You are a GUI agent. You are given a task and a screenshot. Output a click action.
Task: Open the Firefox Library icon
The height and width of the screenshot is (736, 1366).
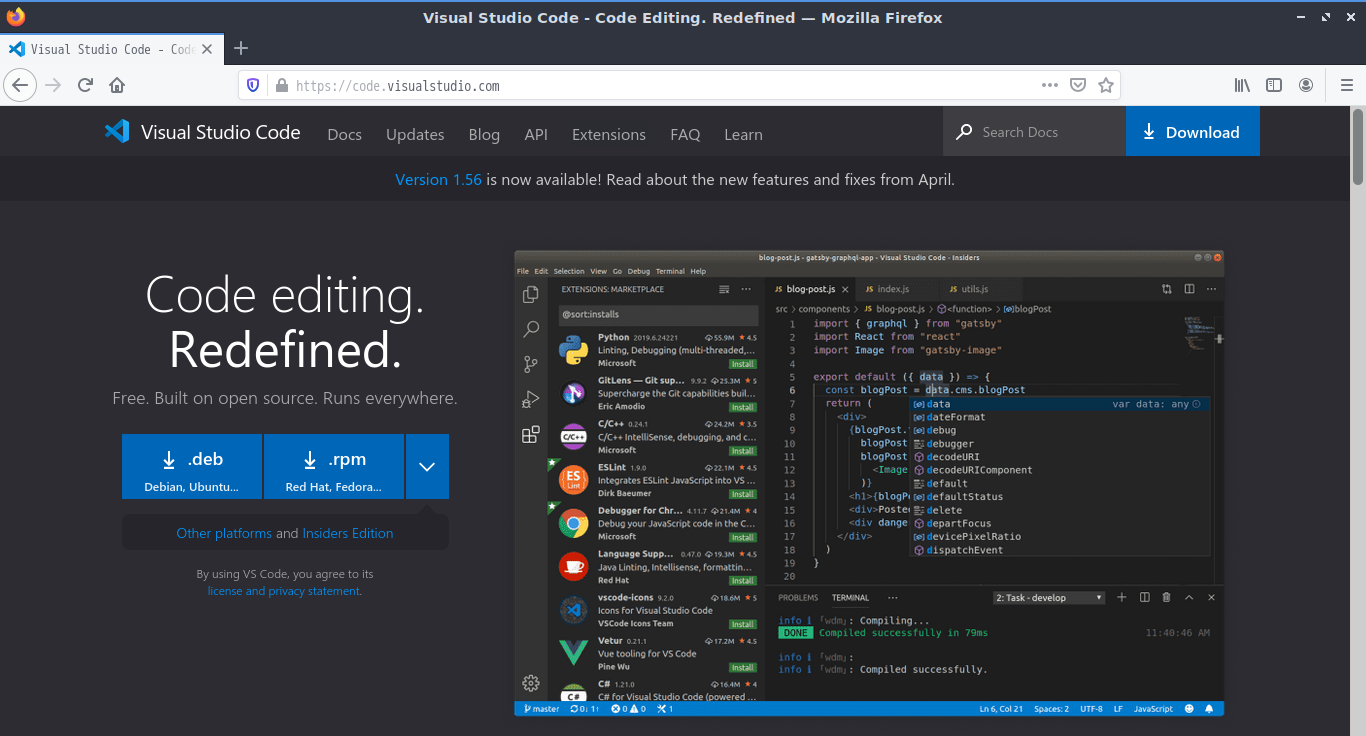pyautogui.click(x=1242, y=86)
